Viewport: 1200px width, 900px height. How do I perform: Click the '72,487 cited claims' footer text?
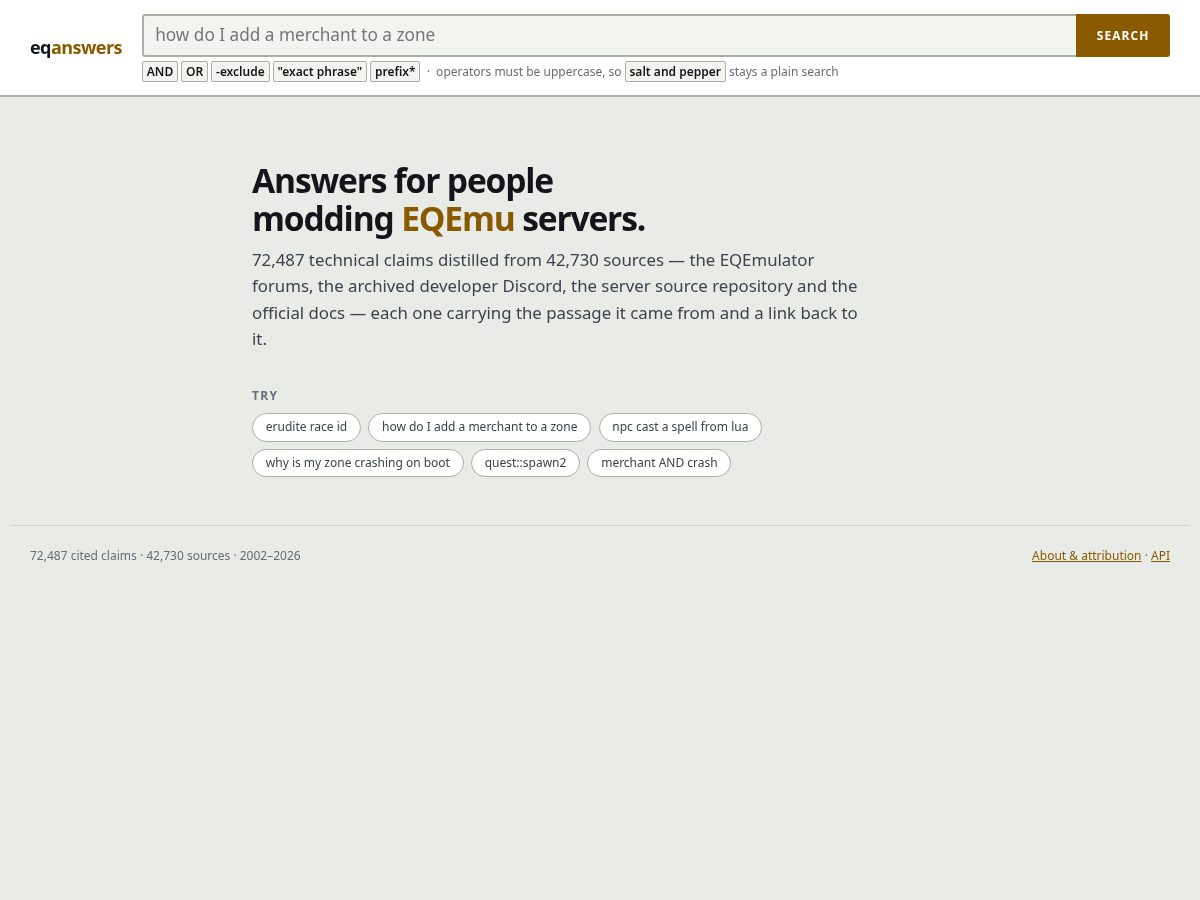[x=83, y=556]
